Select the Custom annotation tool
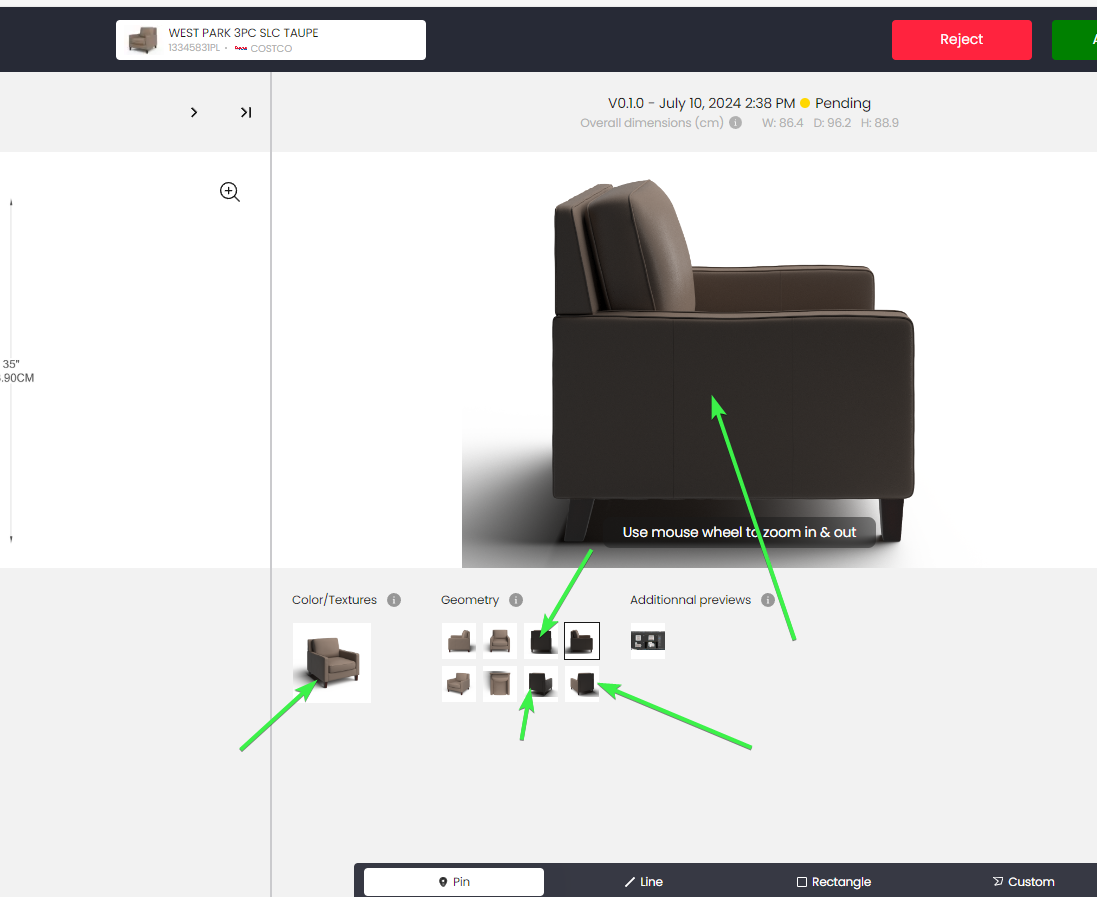 (x=1024, y=882)
